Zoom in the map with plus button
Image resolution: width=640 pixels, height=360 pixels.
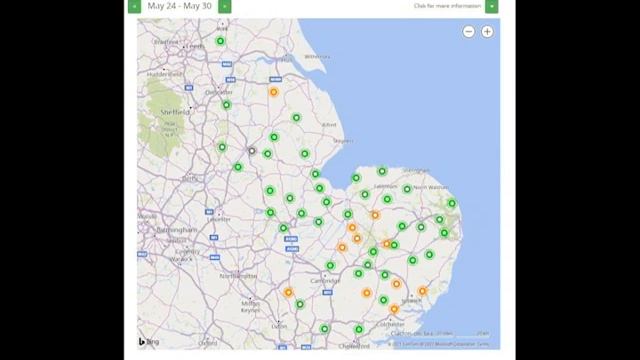(x=487, y=32)
